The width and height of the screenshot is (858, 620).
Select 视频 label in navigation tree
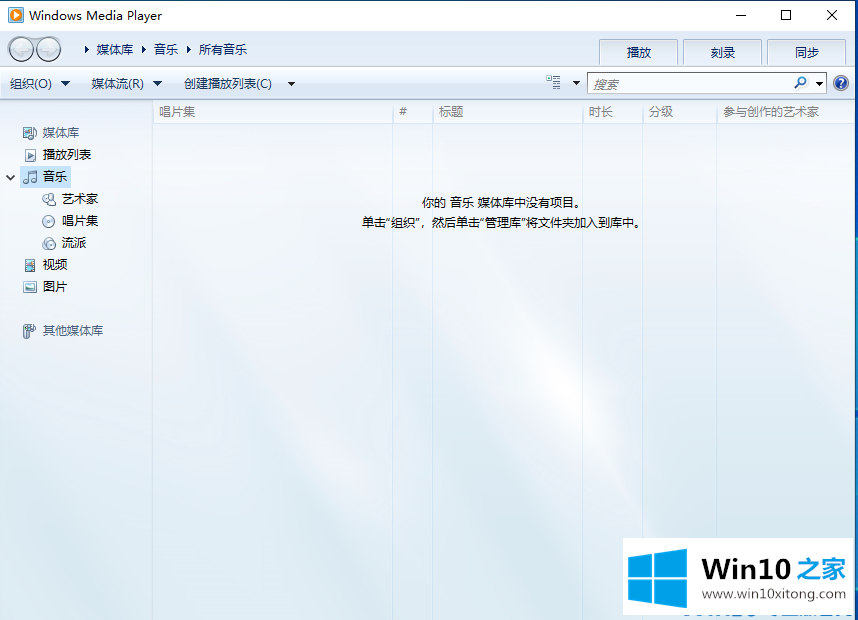pos(55,265)
